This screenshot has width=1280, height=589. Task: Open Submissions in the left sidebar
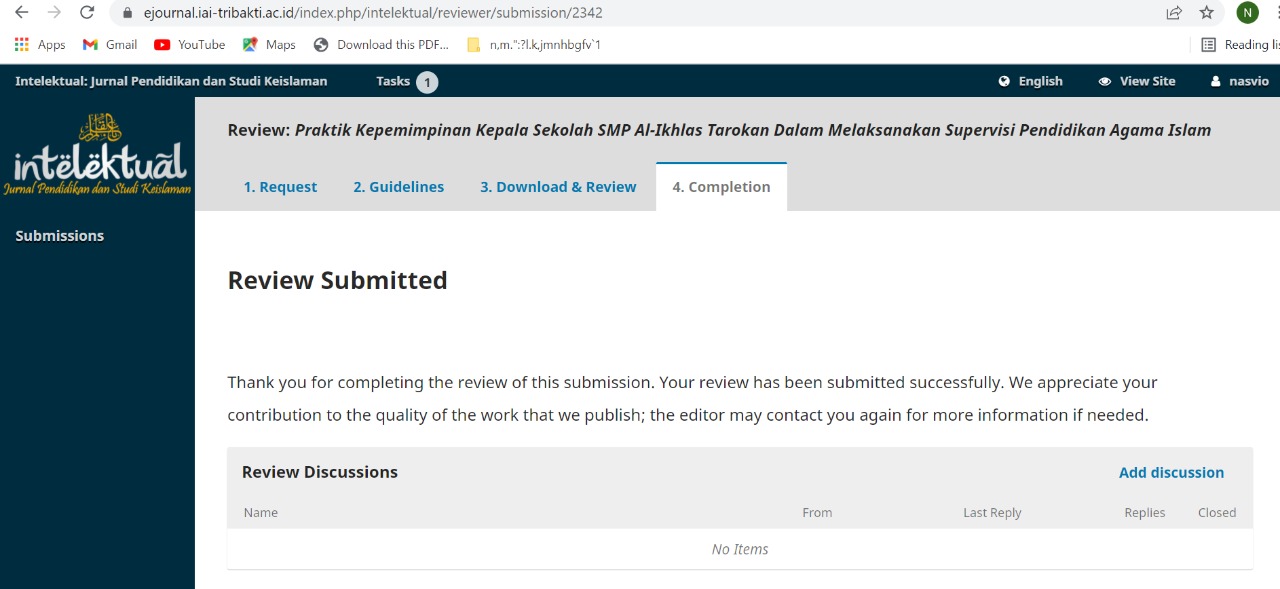tap(60, 236)
